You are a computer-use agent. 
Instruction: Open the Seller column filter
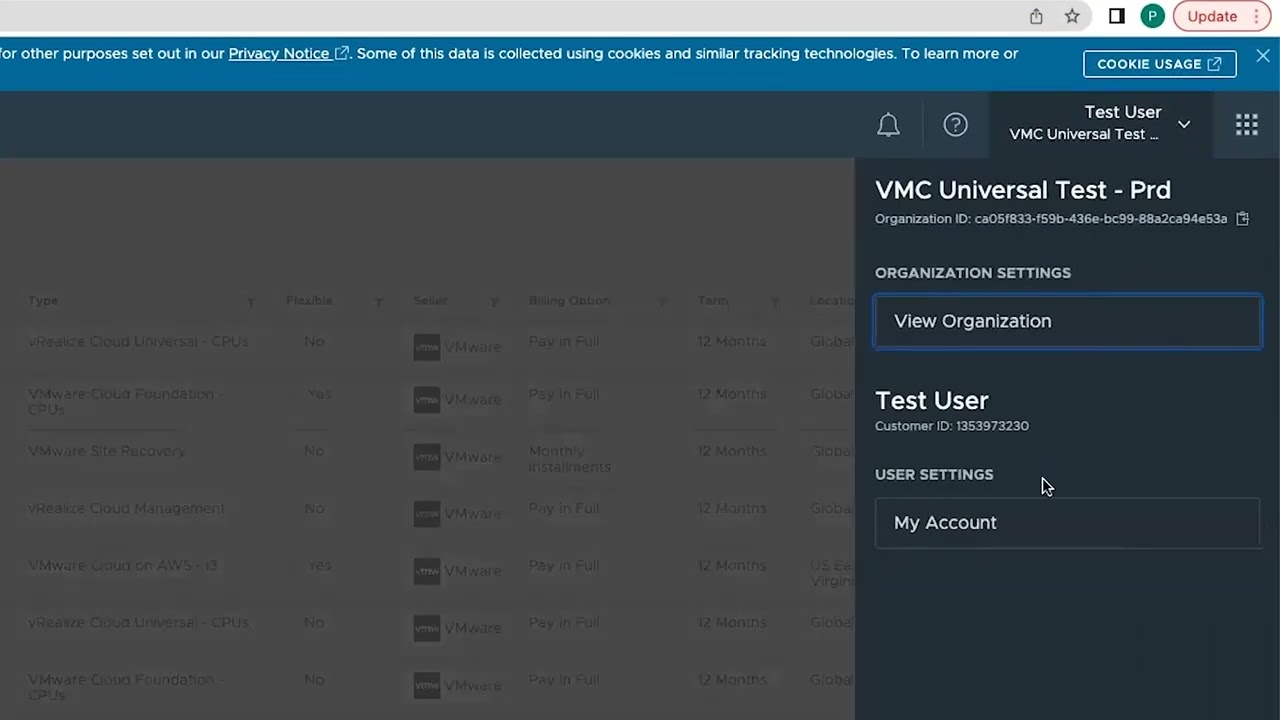(494, 302)
